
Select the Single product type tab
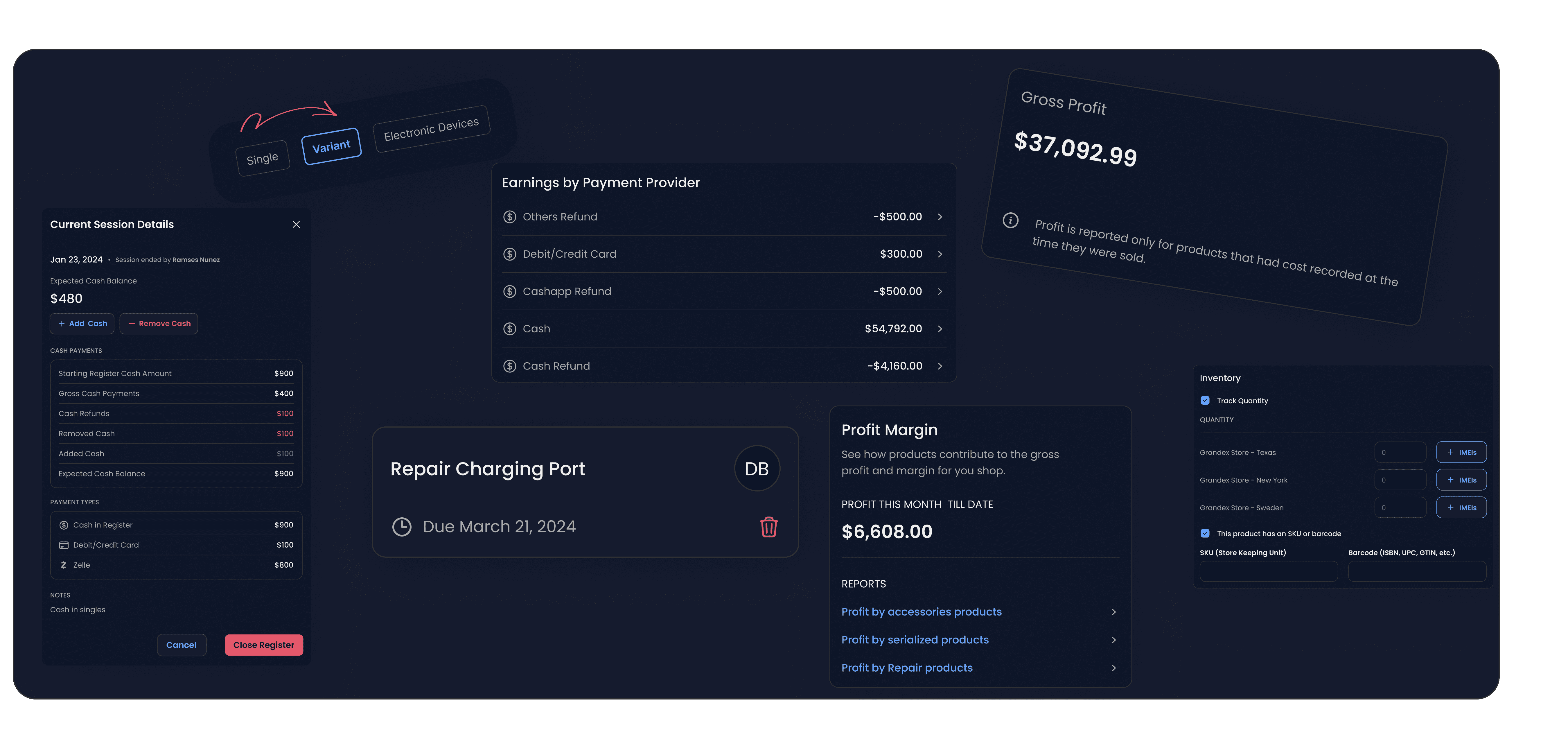click(x=262, y=159)
